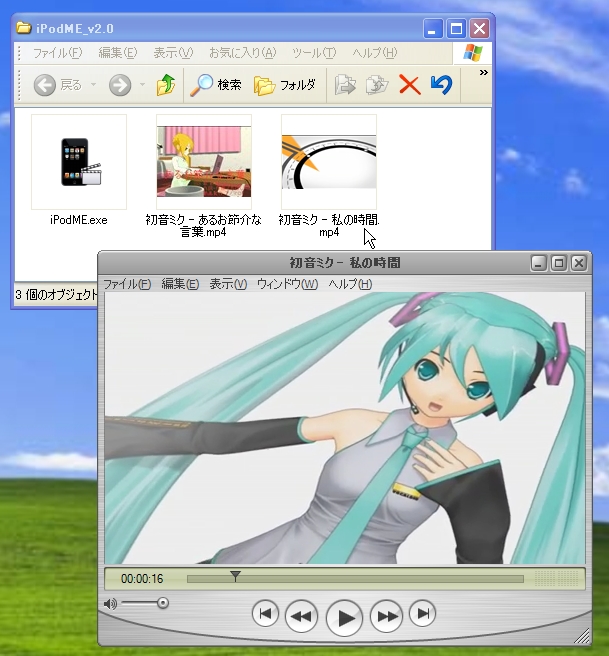Select the iPodME.exe application icon
The height and width of the screenshot is (656, 609).
pyautogui.click(x=79, y=162)
